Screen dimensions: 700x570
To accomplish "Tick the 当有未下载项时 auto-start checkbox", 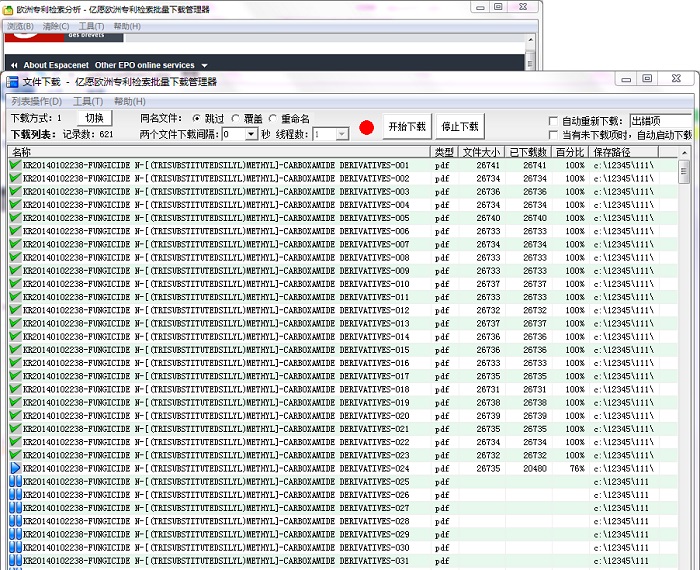I will (553, 135).
